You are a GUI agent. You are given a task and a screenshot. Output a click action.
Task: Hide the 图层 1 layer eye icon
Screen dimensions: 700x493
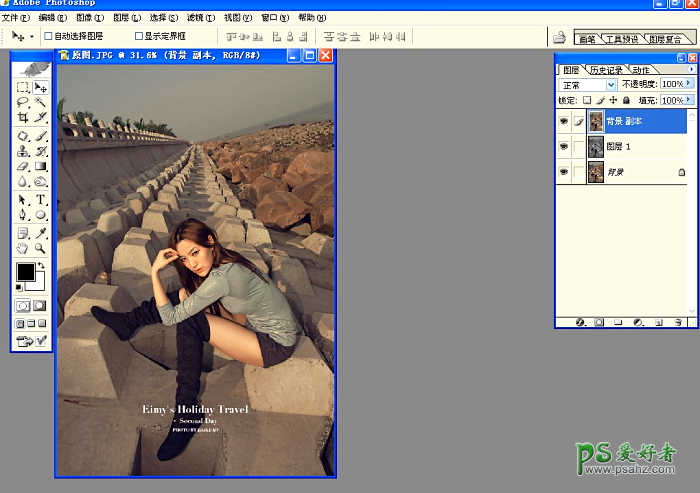pyautogui.click(x=564, y=147)
